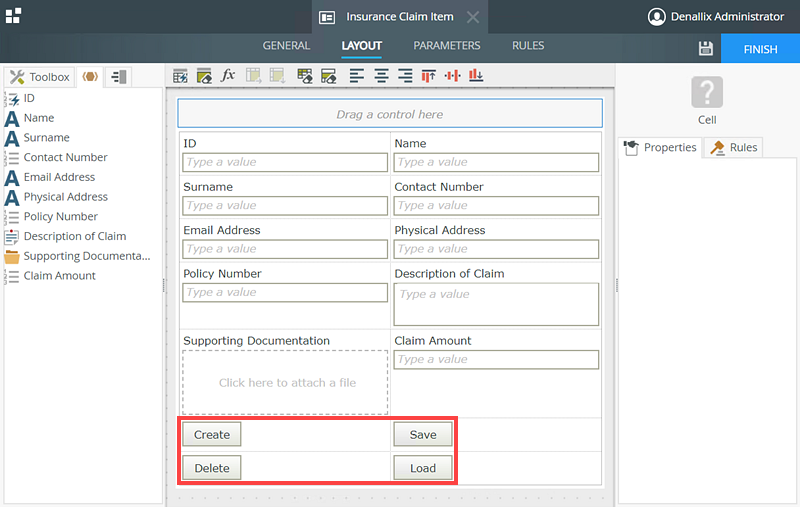Align cell content to the left
This screenshot has height=507, width=800.
pos(357,76)
